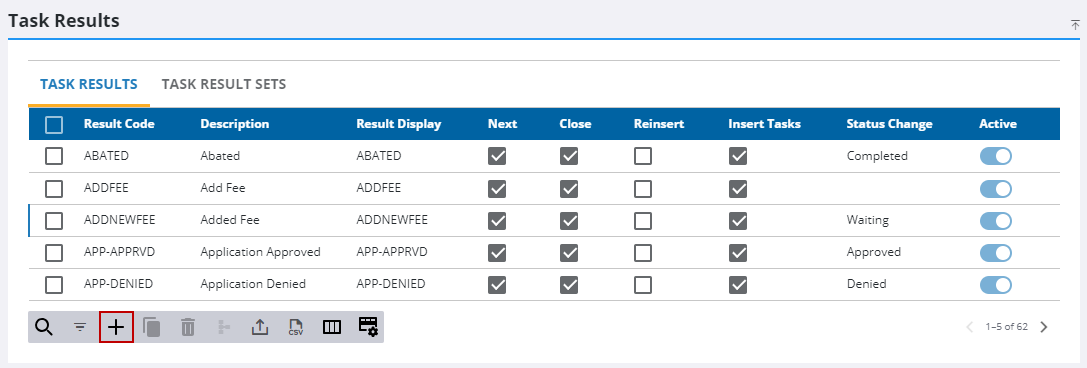Check Reinsert for the APP-DENIED row
The image size is (1087, 368).
click(643, 284)
